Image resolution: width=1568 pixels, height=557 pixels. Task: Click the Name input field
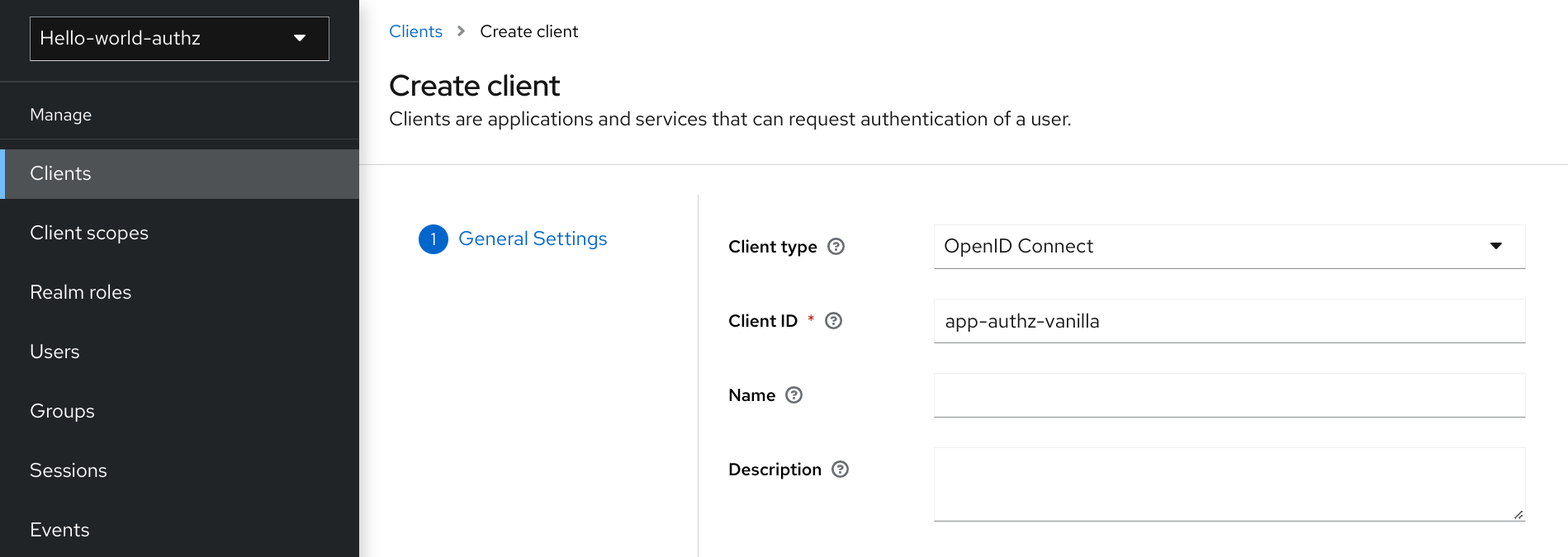point(1229,395)
